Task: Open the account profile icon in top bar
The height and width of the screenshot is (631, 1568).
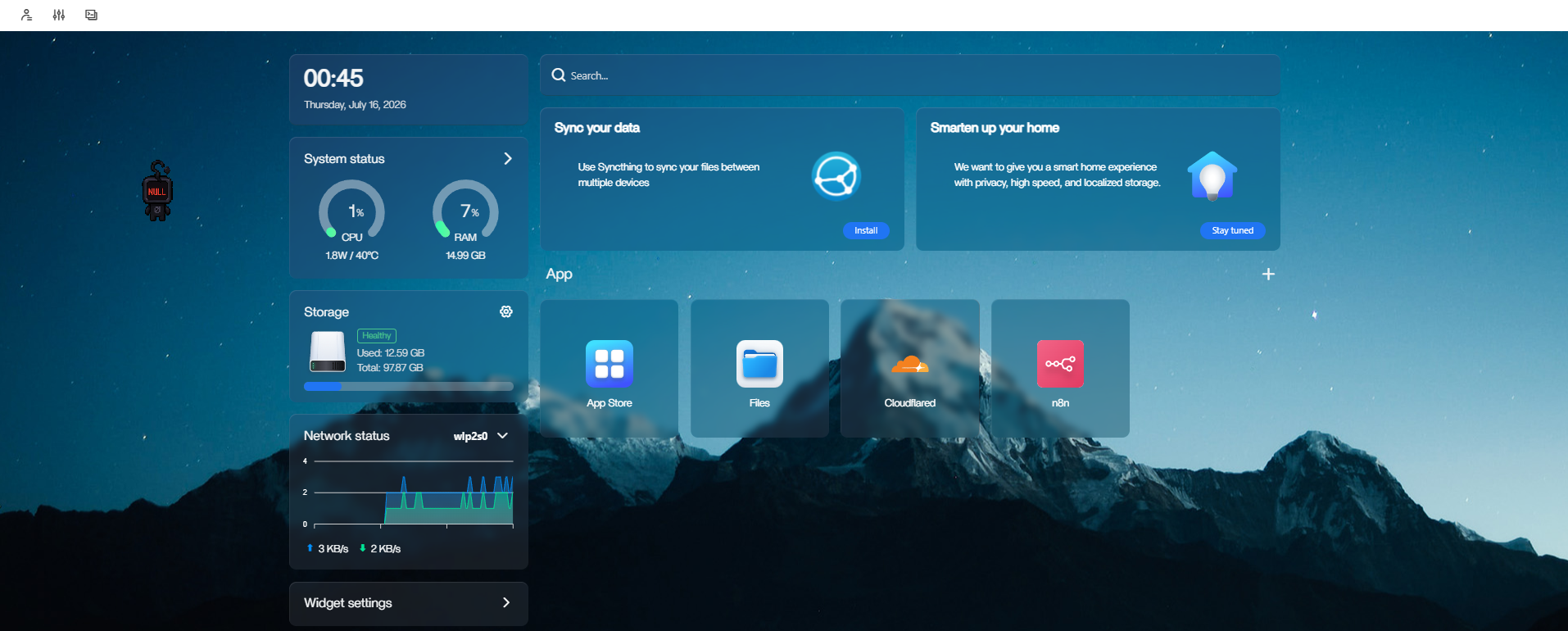Action: point(26,15)
